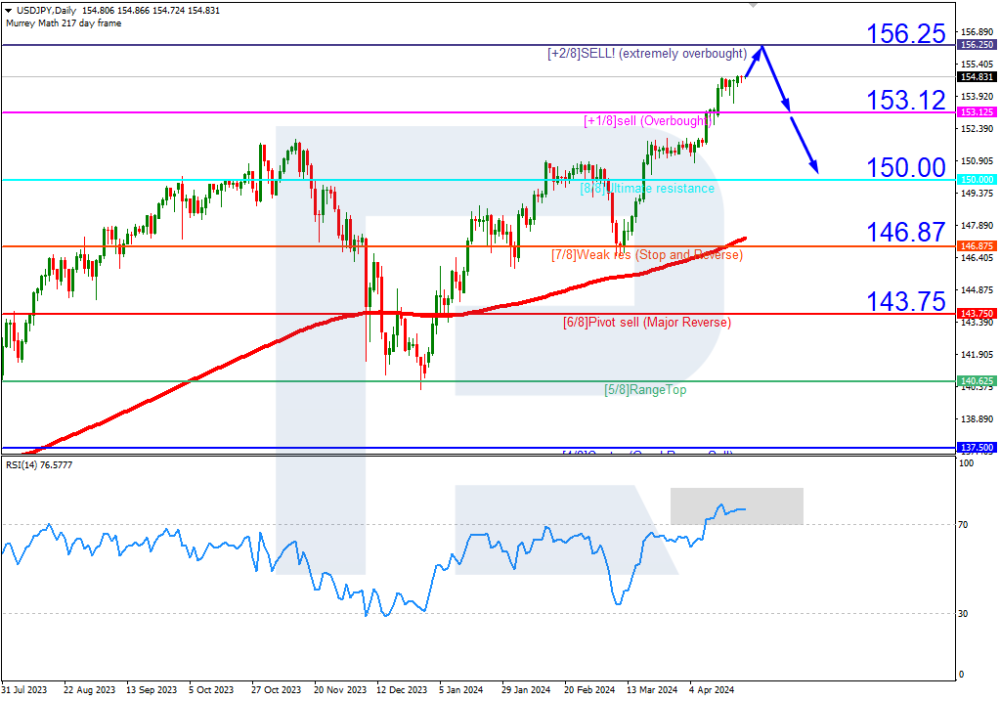The height and width of the screenshot is (701, 1000).
Task: Click the triangle icon before USDJPY,Daily
Action: click(6, 9)
